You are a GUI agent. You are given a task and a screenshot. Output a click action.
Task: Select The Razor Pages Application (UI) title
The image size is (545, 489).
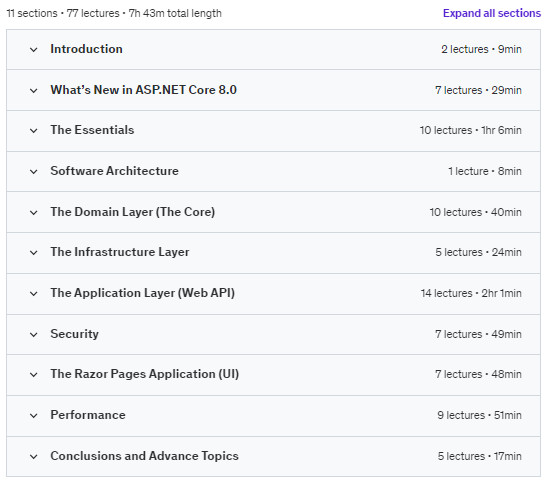[145, 374]
